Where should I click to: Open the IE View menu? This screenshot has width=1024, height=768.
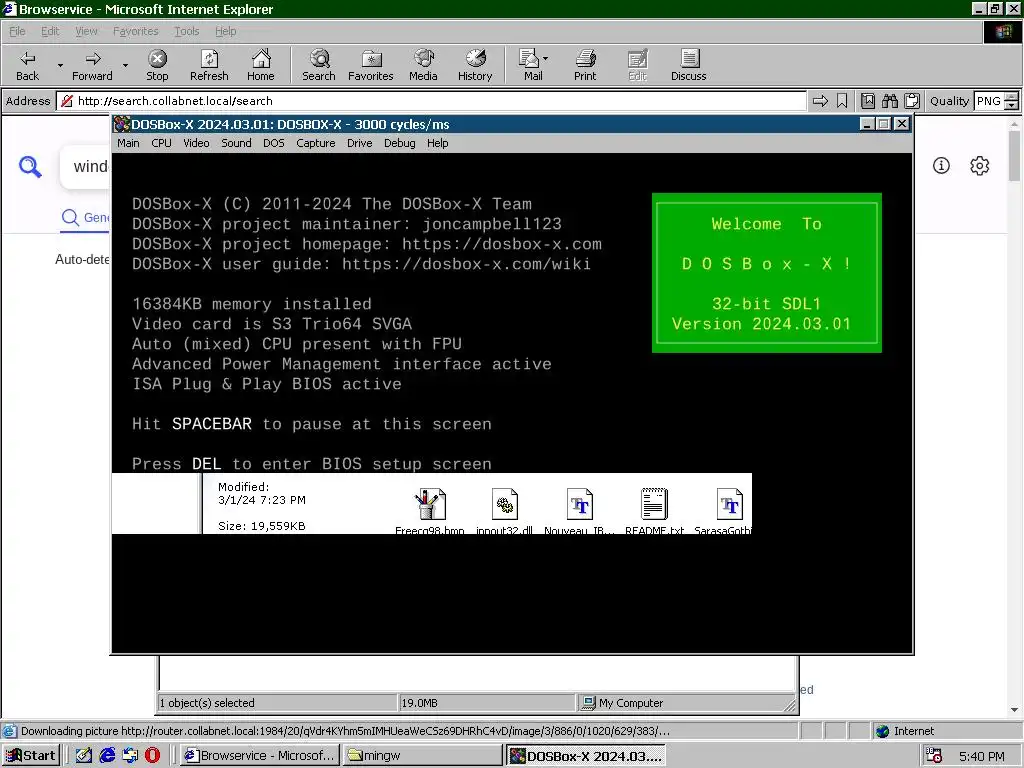[86, 31]
